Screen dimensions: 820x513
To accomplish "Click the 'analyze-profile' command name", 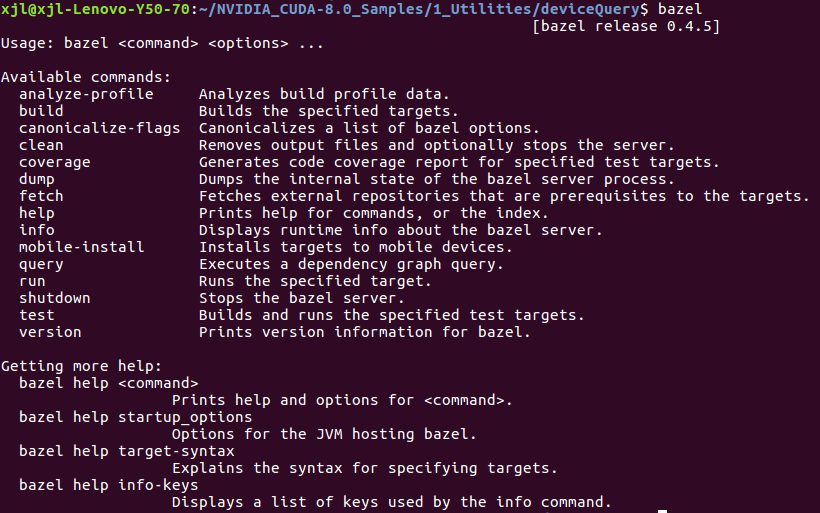I will 86,94.
